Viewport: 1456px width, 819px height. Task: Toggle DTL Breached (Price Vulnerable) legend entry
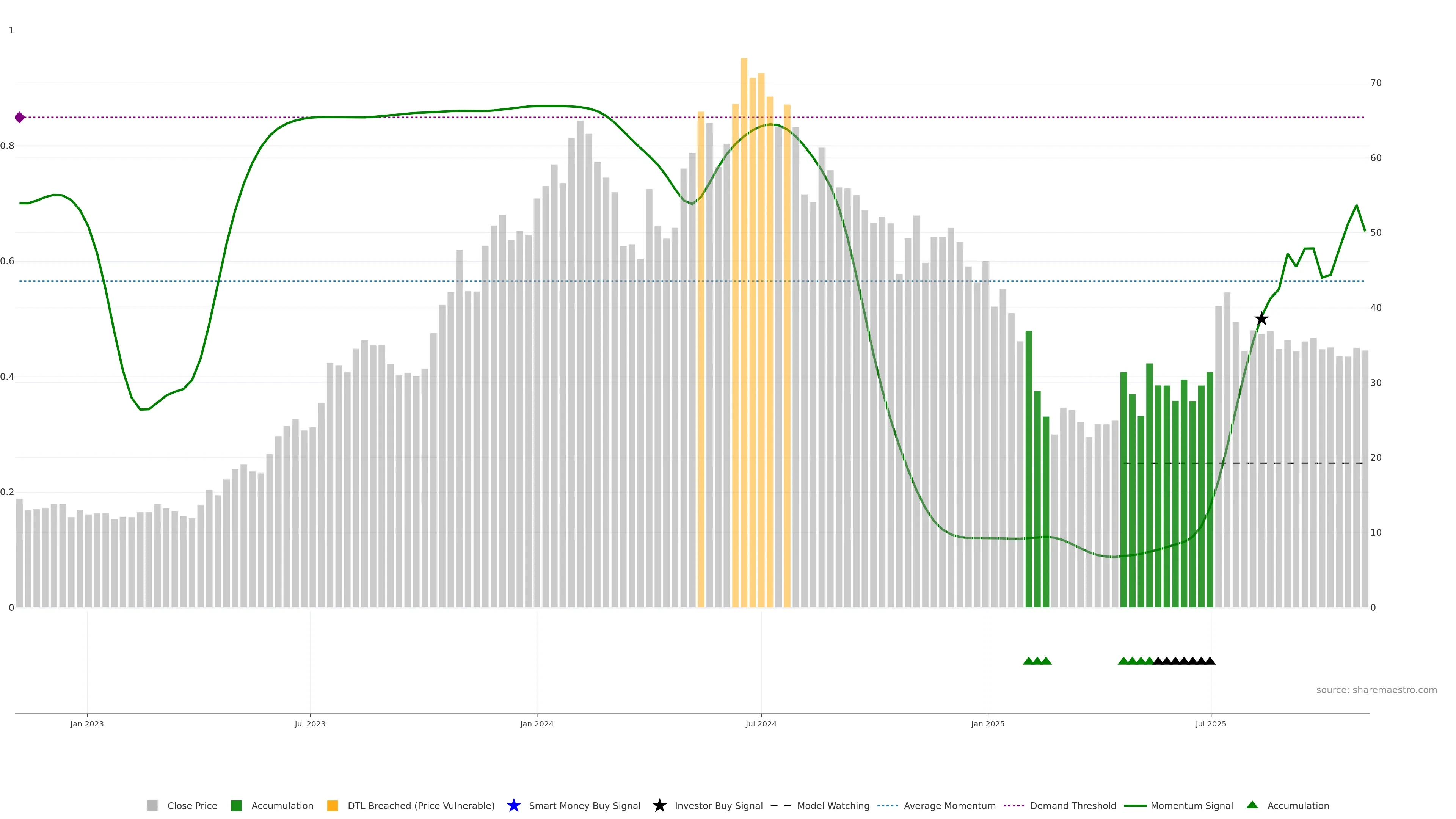420,805
